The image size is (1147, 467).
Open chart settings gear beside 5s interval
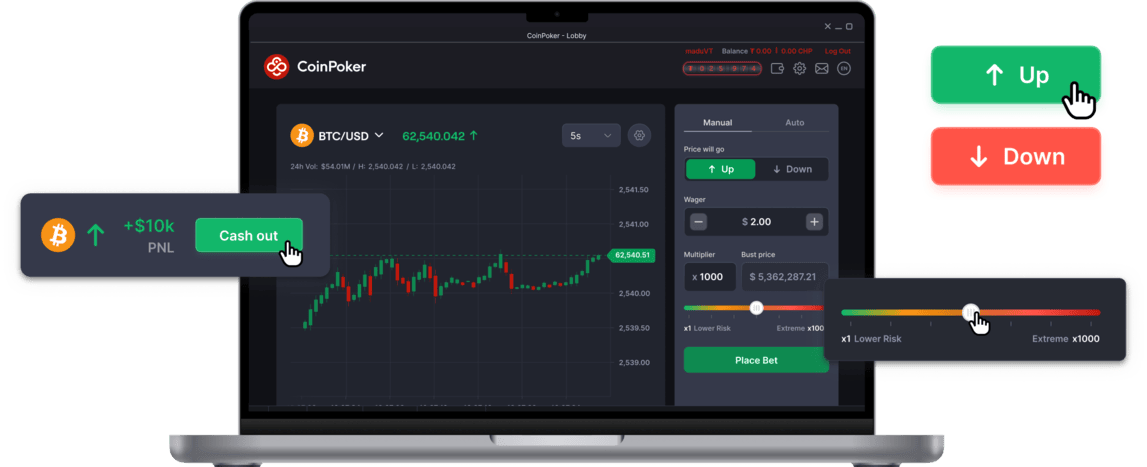[640, 135]
